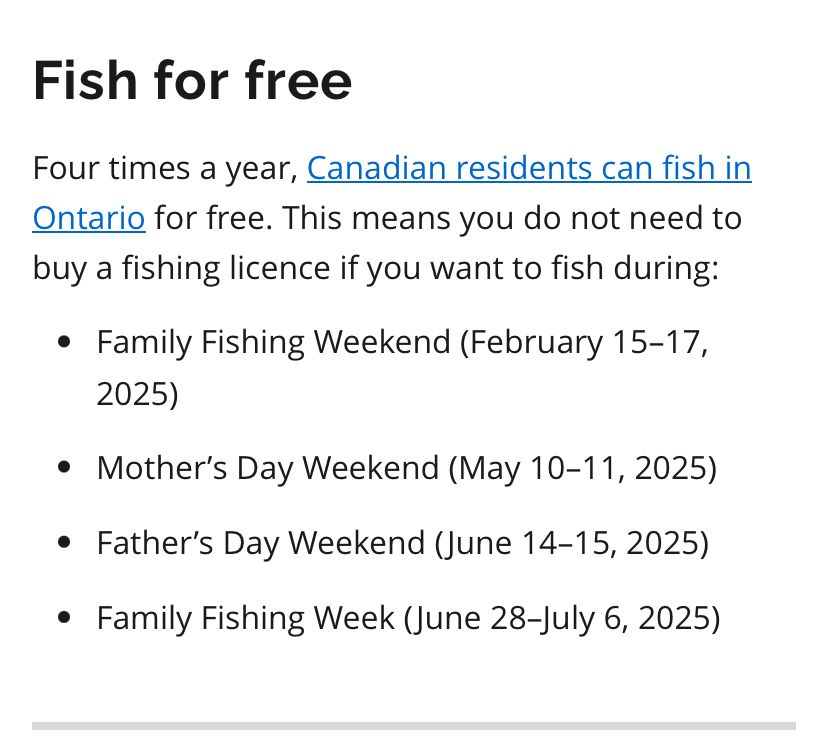Click the bullet beside Family Fishing Weekend
The height and width of the screenshot is (738, 828).
point(64,342)
